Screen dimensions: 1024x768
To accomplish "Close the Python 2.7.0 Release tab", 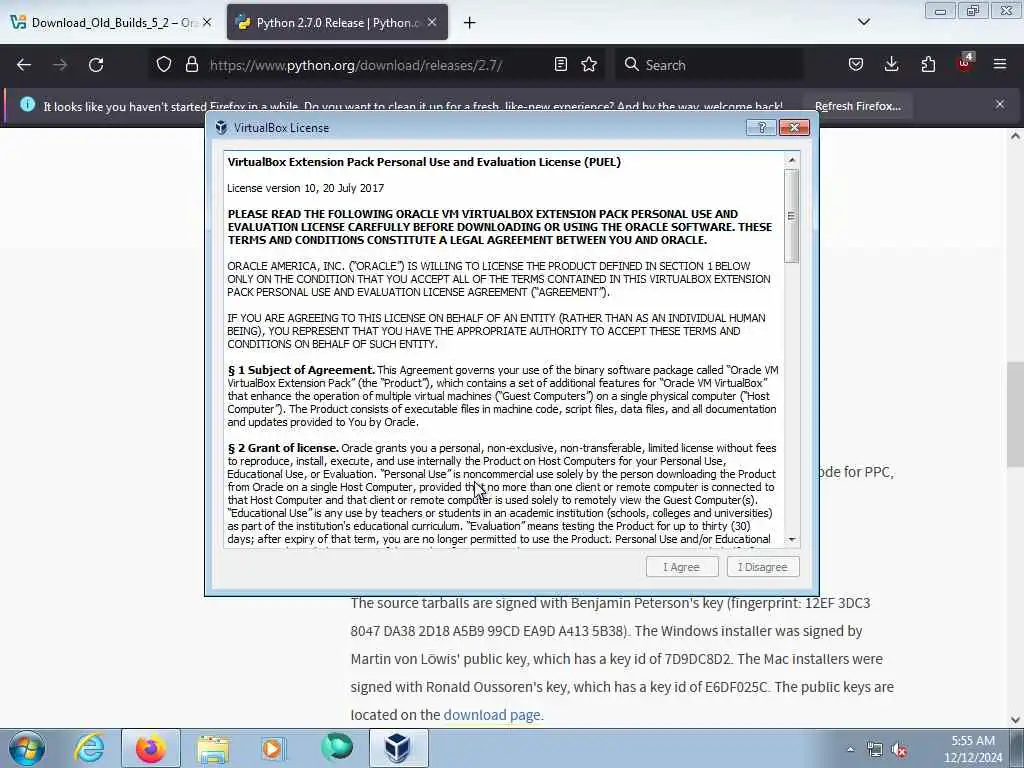I will coord(432,22).
